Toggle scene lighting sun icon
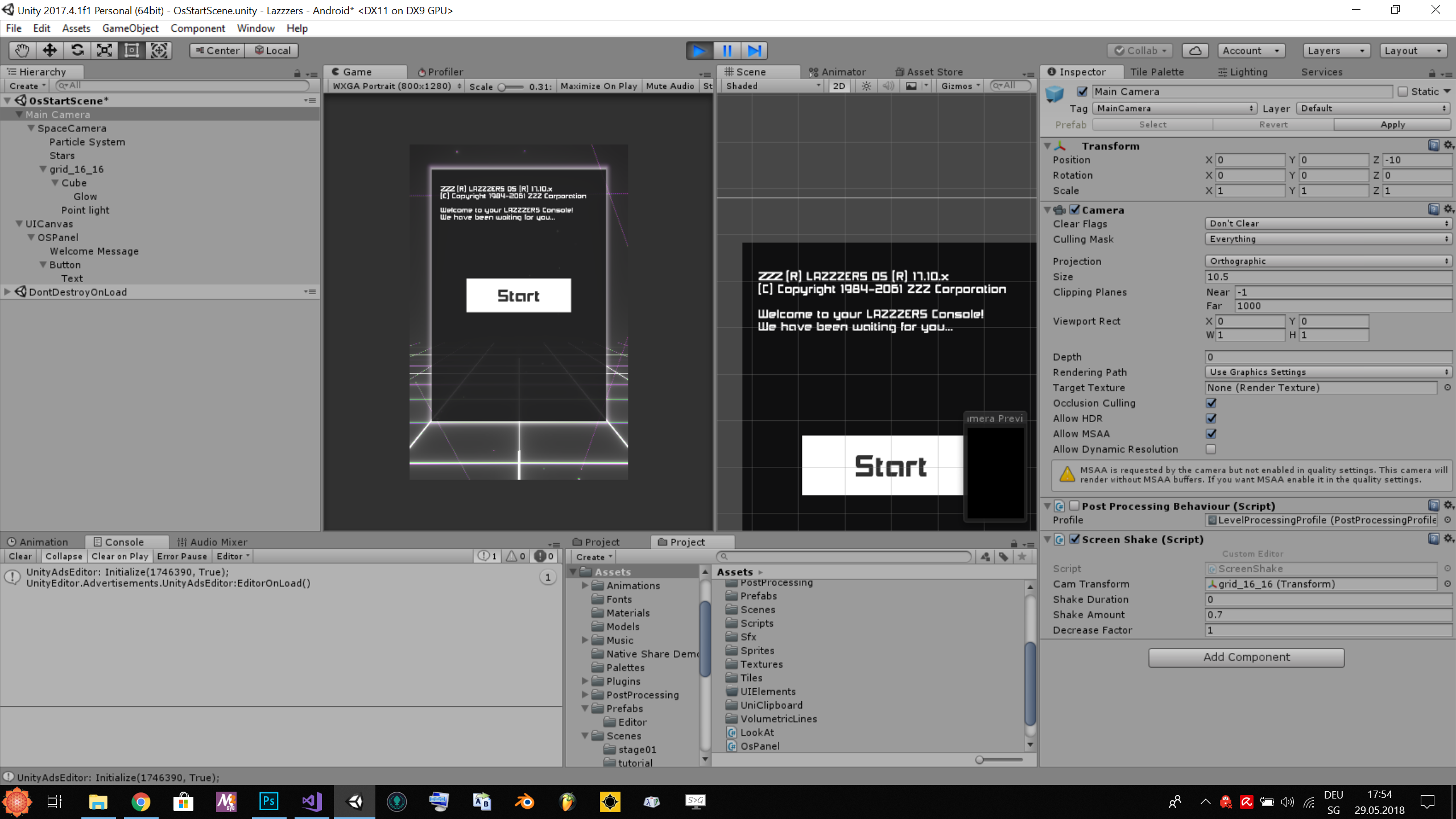The width and height of the screenshot is (1456, 819). tap(866, 86)
